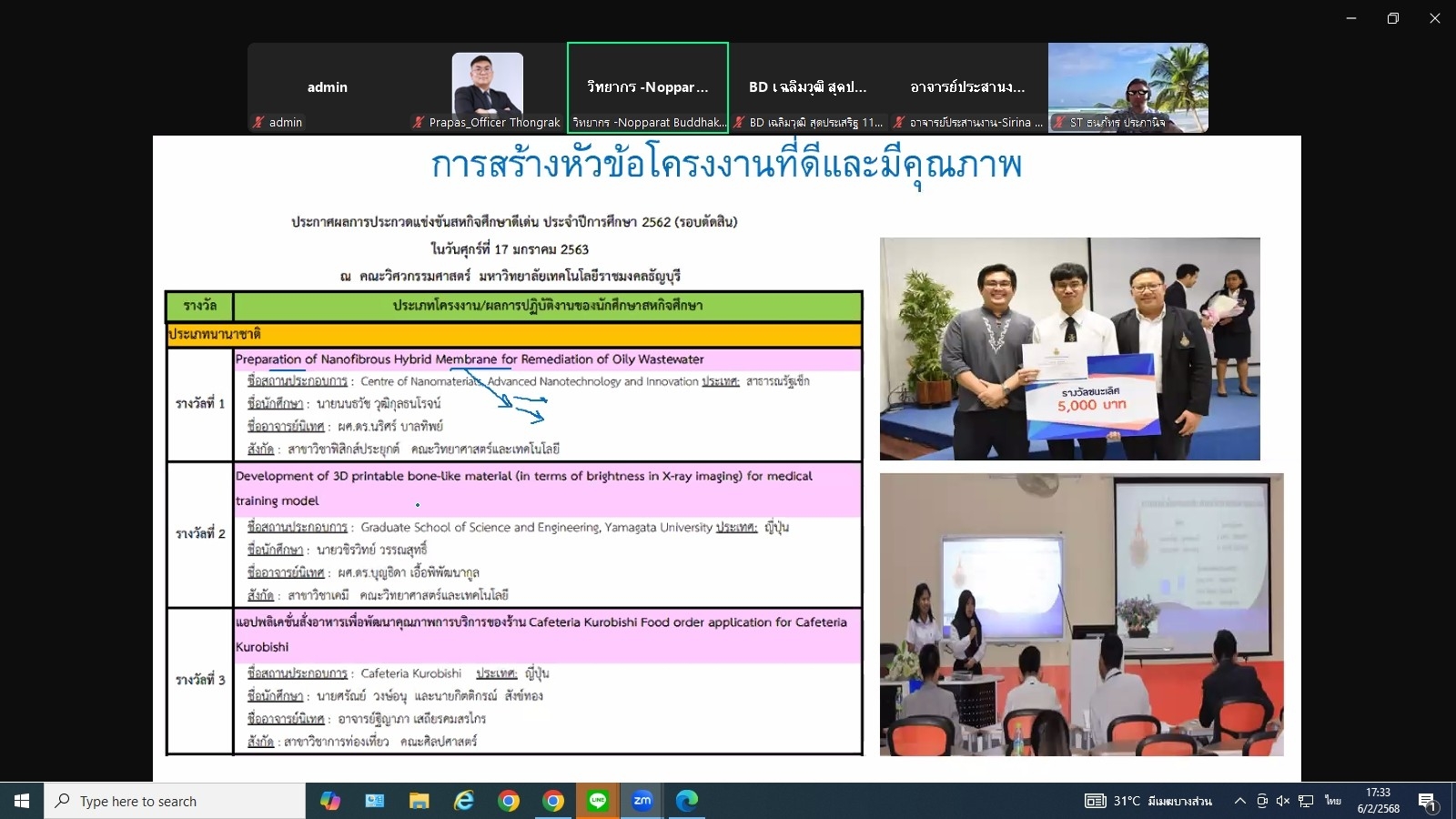Screen dimensions: 1456x819
Task: Open Microsoft Edge from the taskbar
Action: point(687,801)
